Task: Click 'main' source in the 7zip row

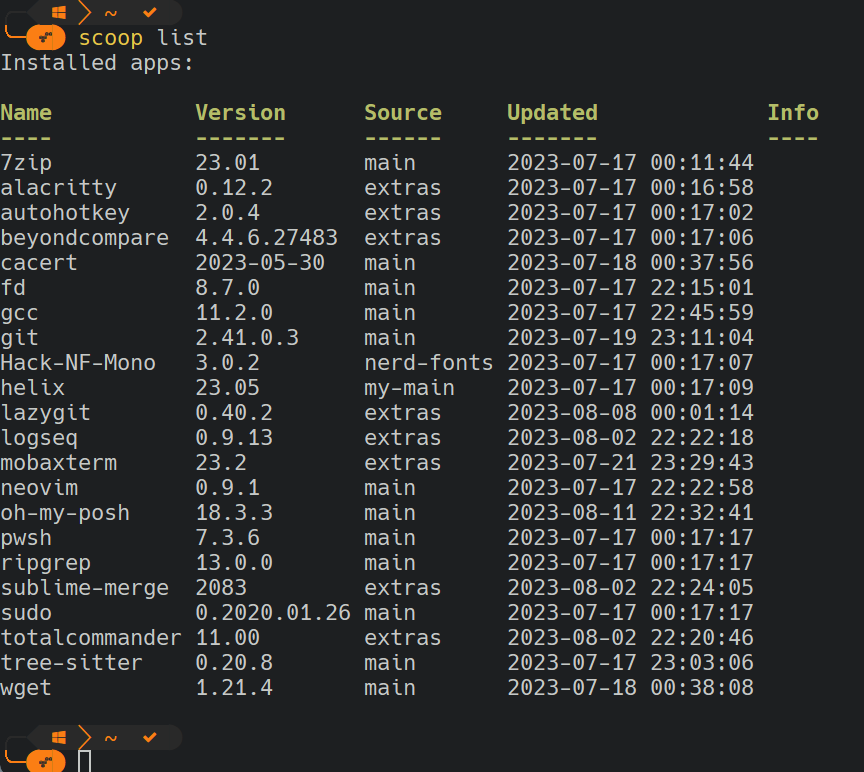Action: tap(390, 163)
